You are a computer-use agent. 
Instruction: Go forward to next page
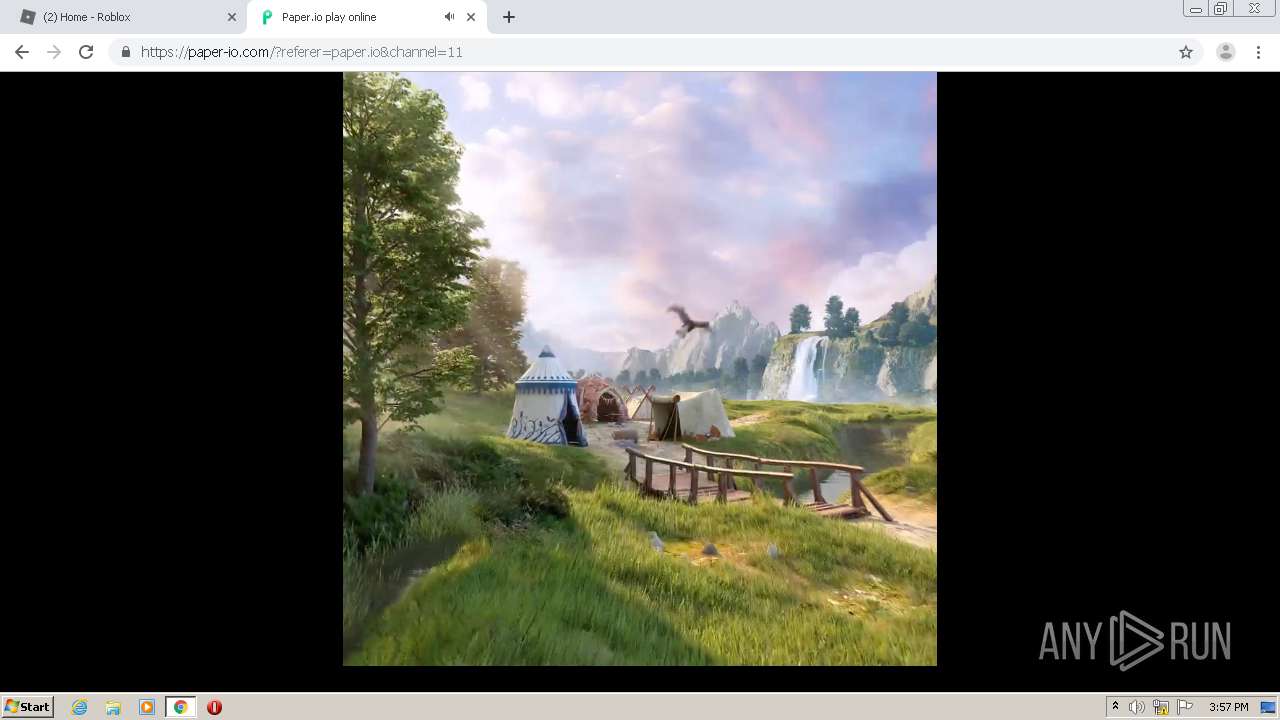[54, 52]
